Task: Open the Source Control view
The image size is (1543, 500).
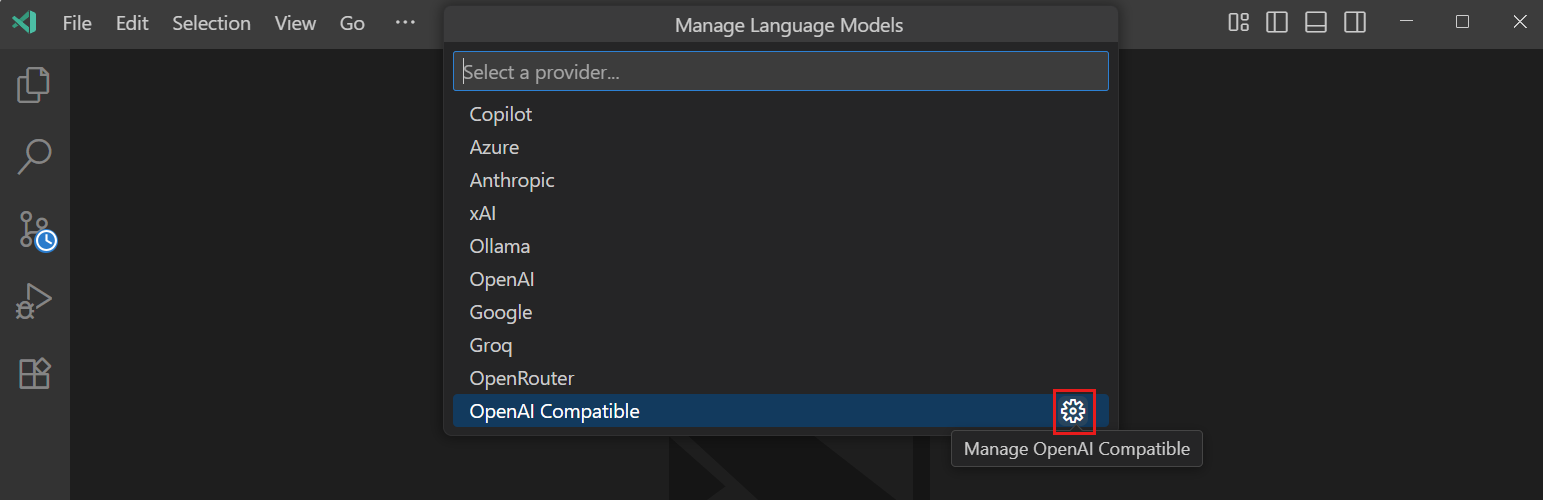Action: pyautogui.click(x=35, y=229)
